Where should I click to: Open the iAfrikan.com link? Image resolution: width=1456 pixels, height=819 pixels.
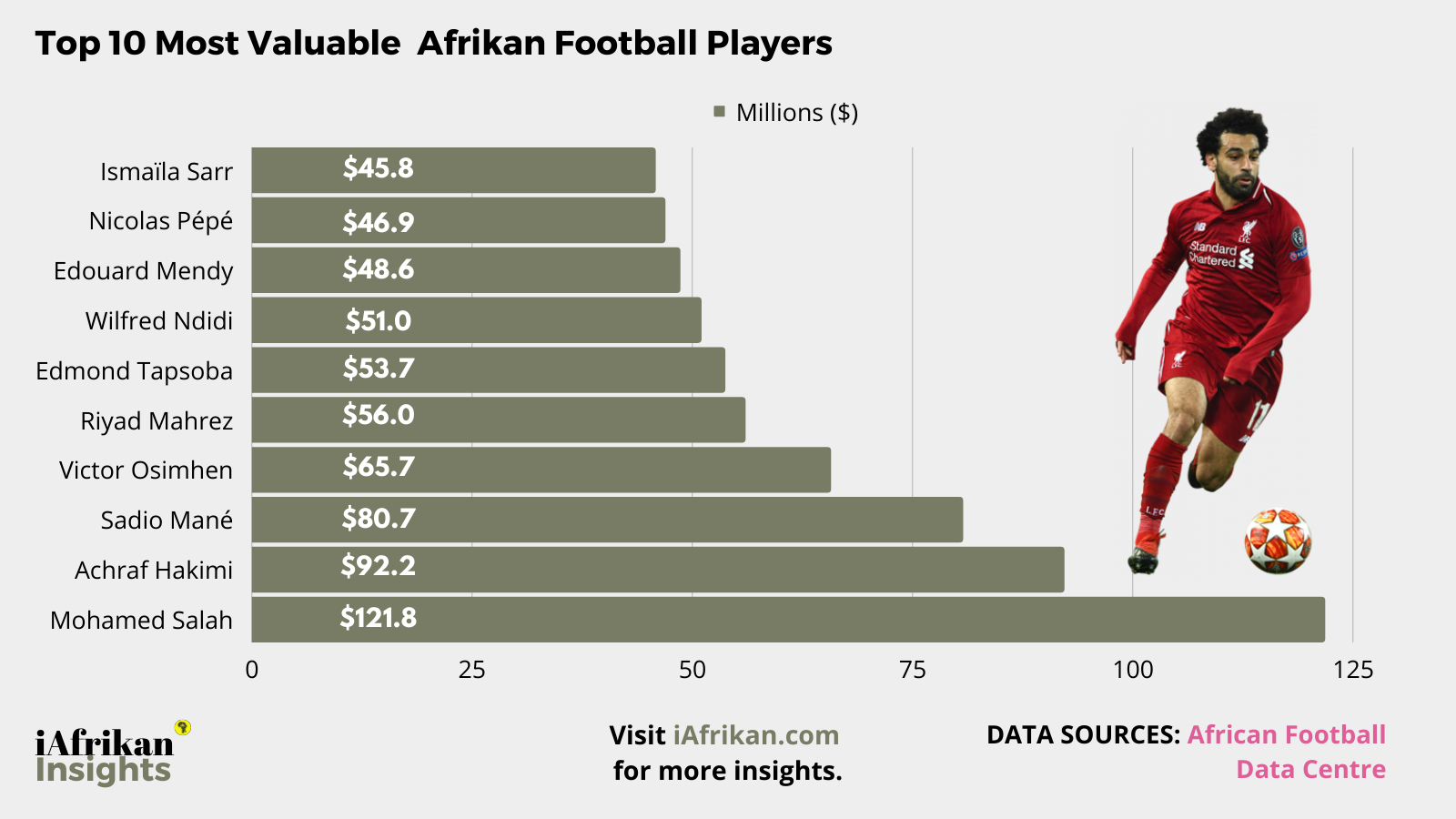tap(755, 735)
